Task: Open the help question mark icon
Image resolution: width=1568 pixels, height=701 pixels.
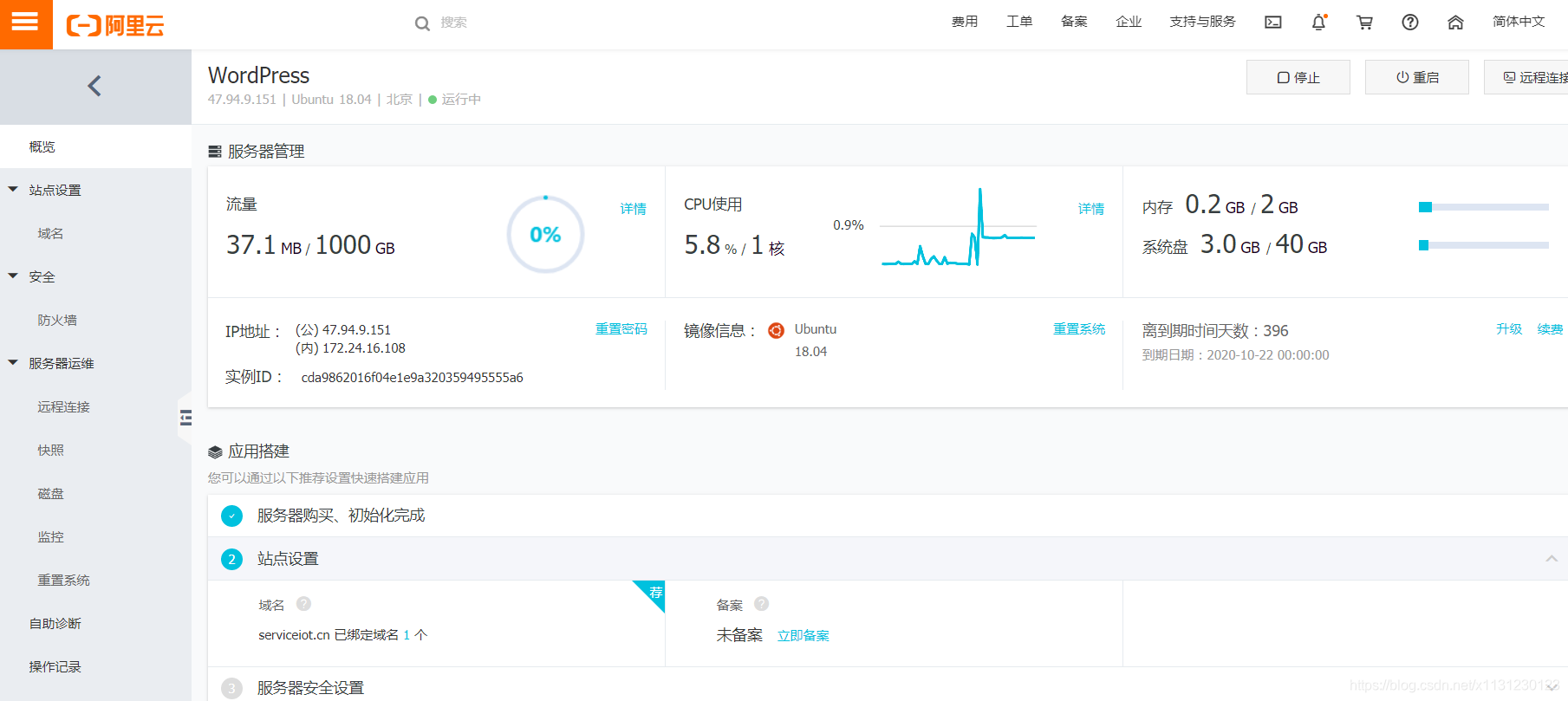Action: [x=1410, y=23]
